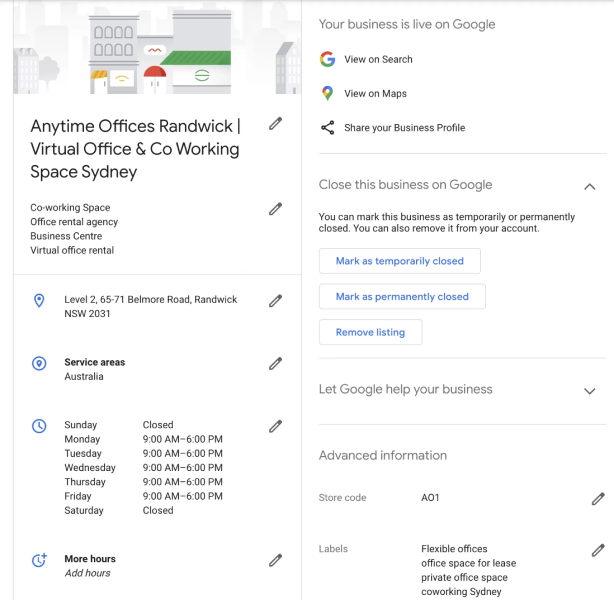614x600 pixels.
Task: Click the Google G logo icon
Action: click(x=327, y=59)
